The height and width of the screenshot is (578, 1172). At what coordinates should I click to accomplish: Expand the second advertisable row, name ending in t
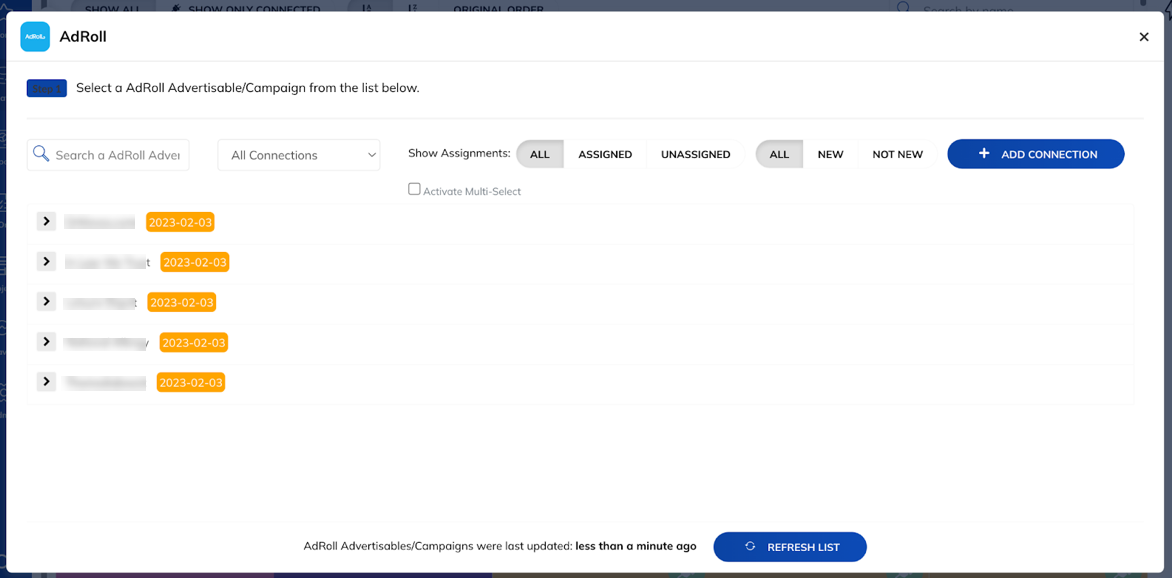point(46,262)
